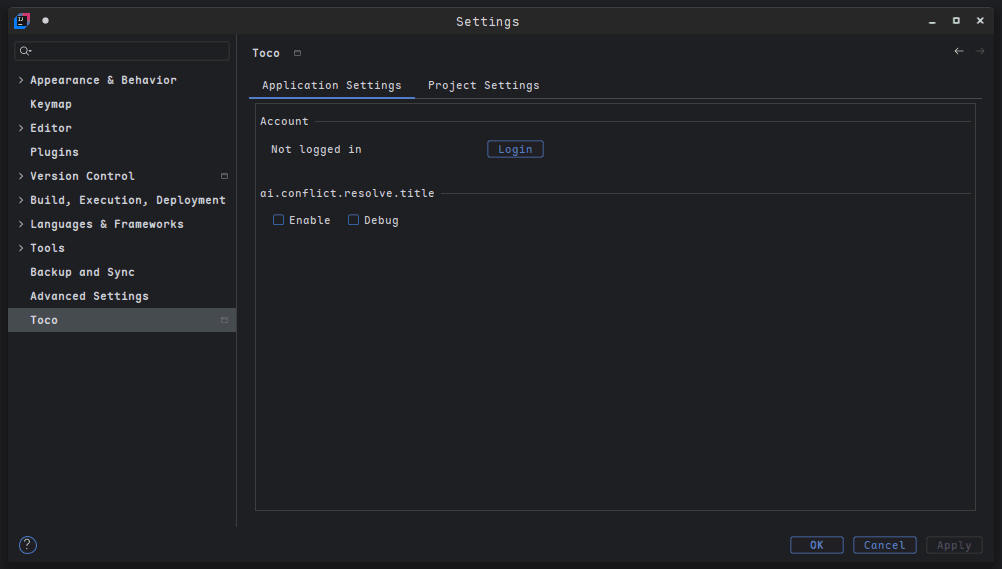Click the forward navigation arrow
The height and width of the screenshot is (569, 1002).
[x=980, y=51]
